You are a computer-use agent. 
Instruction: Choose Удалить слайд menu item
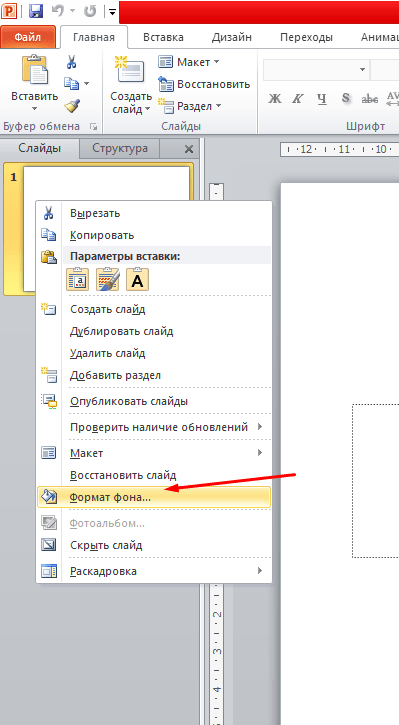(154, 354)
